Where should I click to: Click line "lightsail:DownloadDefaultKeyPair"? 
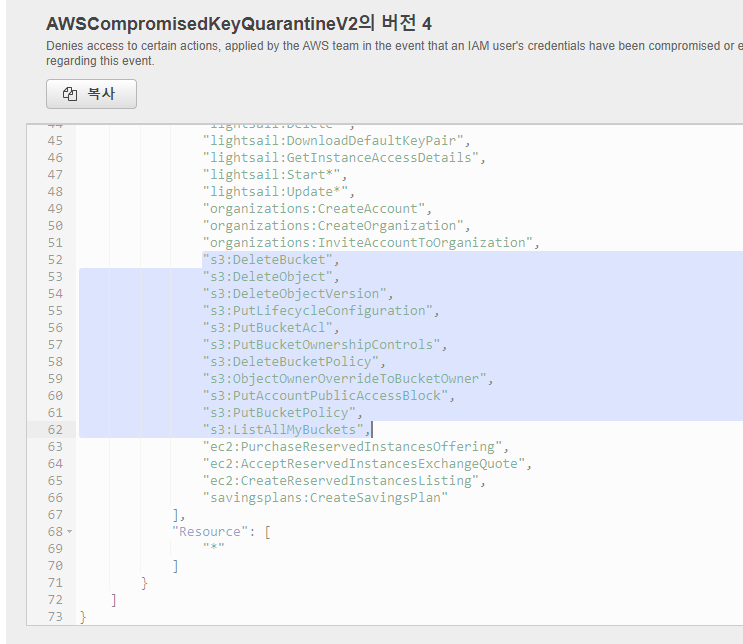click(x=336, y=141)
